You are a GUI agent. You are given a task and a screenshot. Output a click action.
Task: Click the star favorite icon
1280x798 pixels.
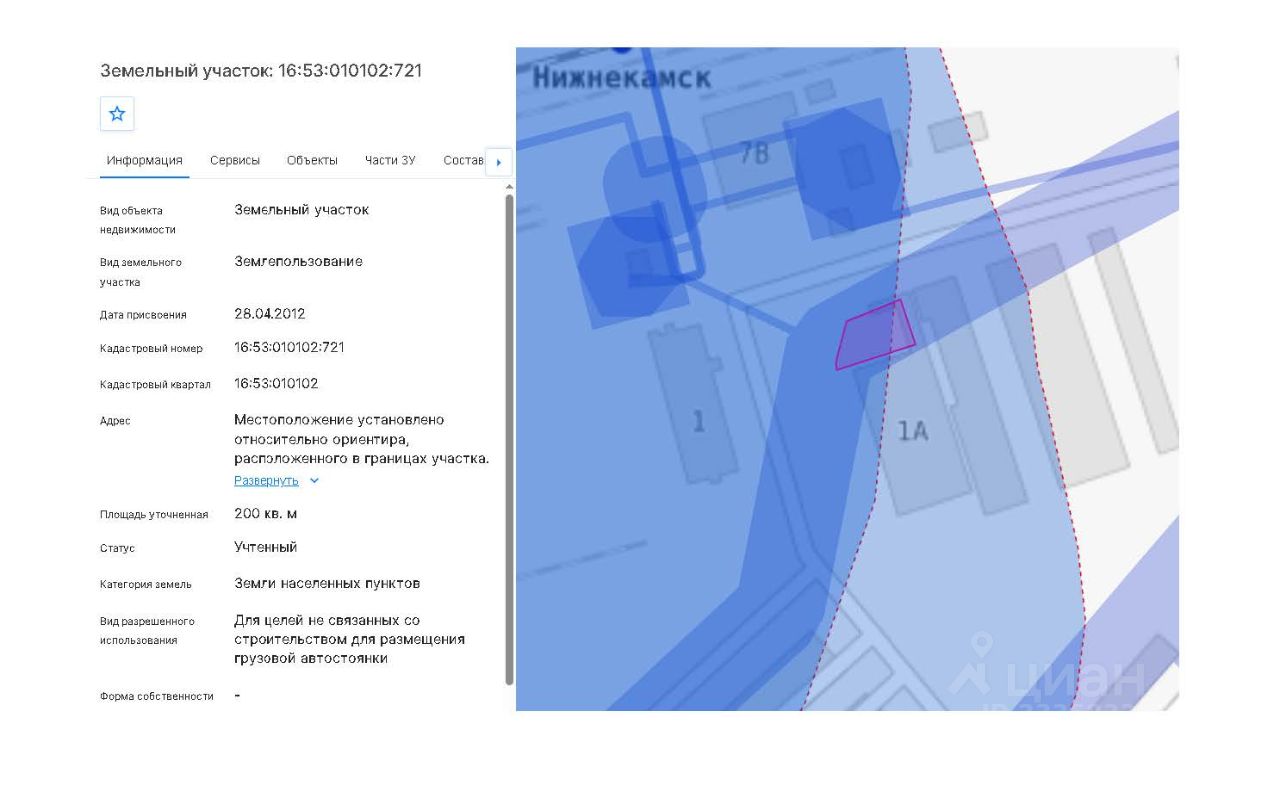[x=117, y=114]
